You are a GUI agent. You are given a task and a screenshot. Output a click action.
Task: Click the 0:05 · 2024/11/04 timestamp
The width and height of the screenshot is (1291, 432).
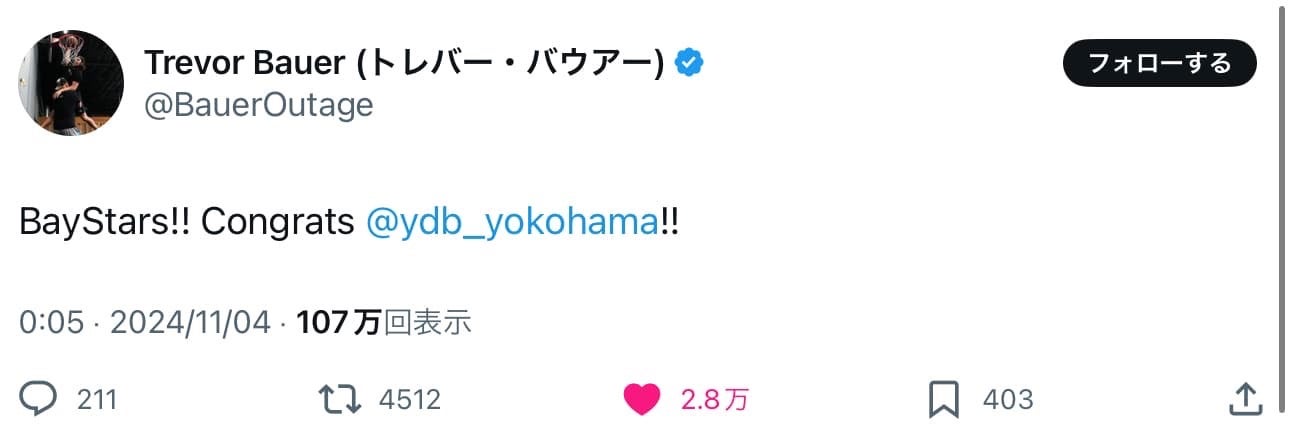coord(145,322)
